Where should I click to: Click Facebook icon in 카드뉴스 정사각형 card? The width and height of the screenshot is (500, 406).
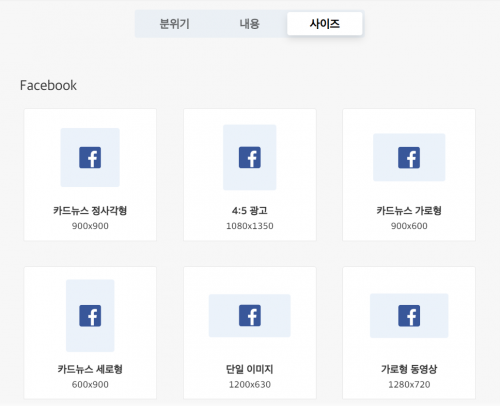[90, 157]
